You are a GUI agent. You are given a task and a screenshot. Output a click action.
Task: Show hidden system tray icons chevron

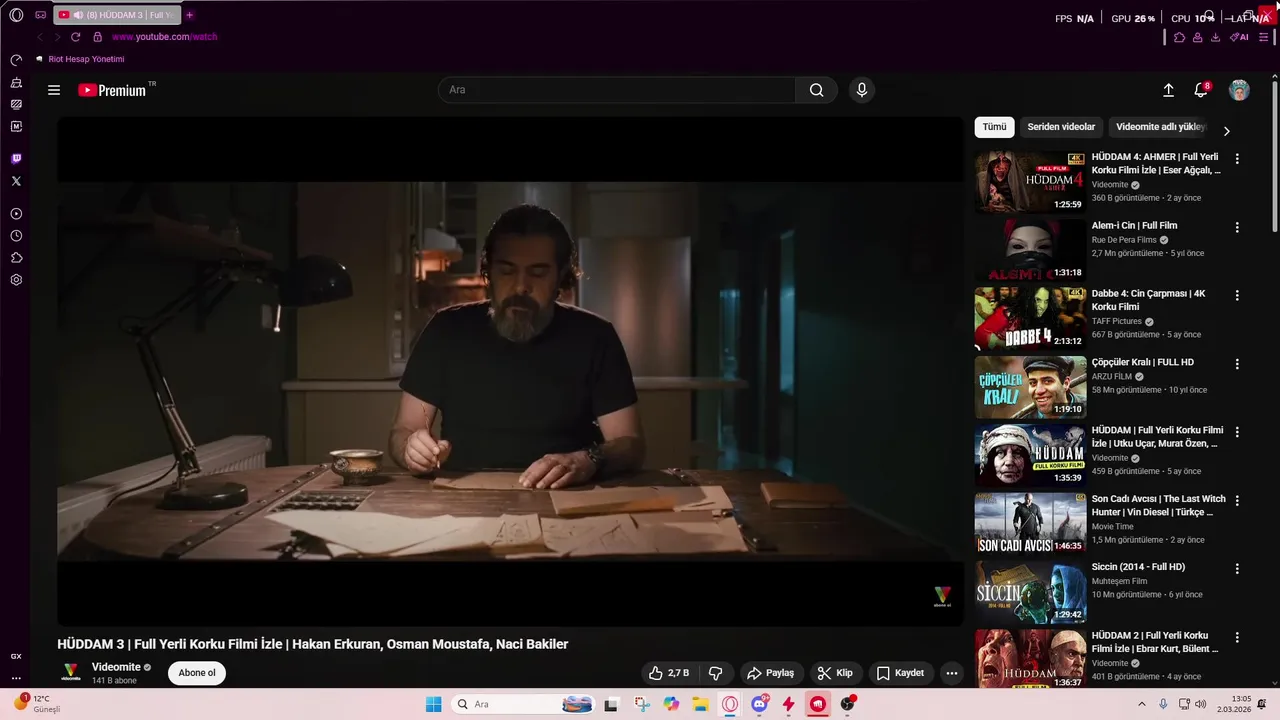pos(1142,704)
